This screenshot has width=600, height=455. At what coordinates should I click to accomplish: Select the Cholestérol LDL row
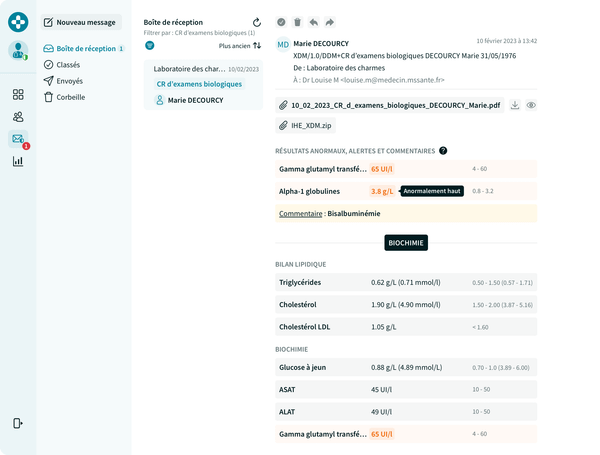coord(406,327)
